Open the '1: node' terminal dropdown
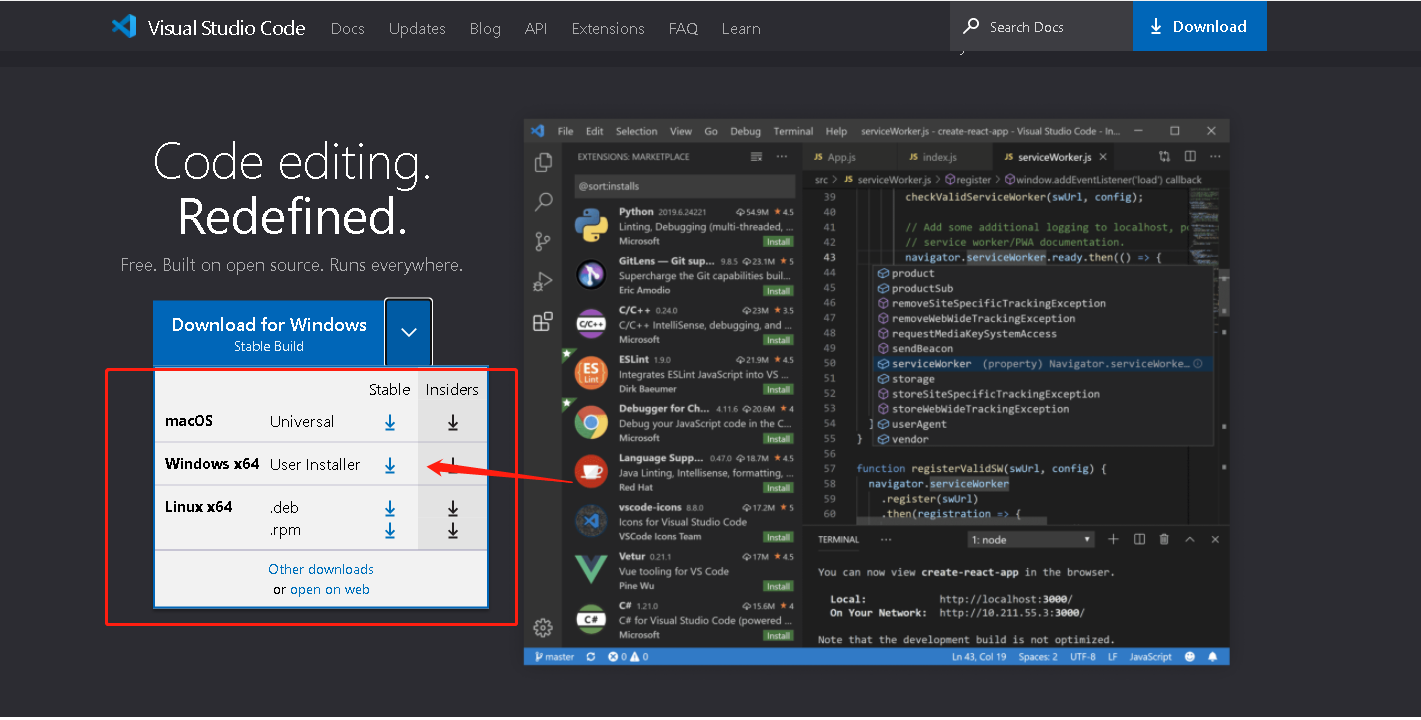Image resolution: width=1421 pixels, height=720 pixels. (1031, 539)
